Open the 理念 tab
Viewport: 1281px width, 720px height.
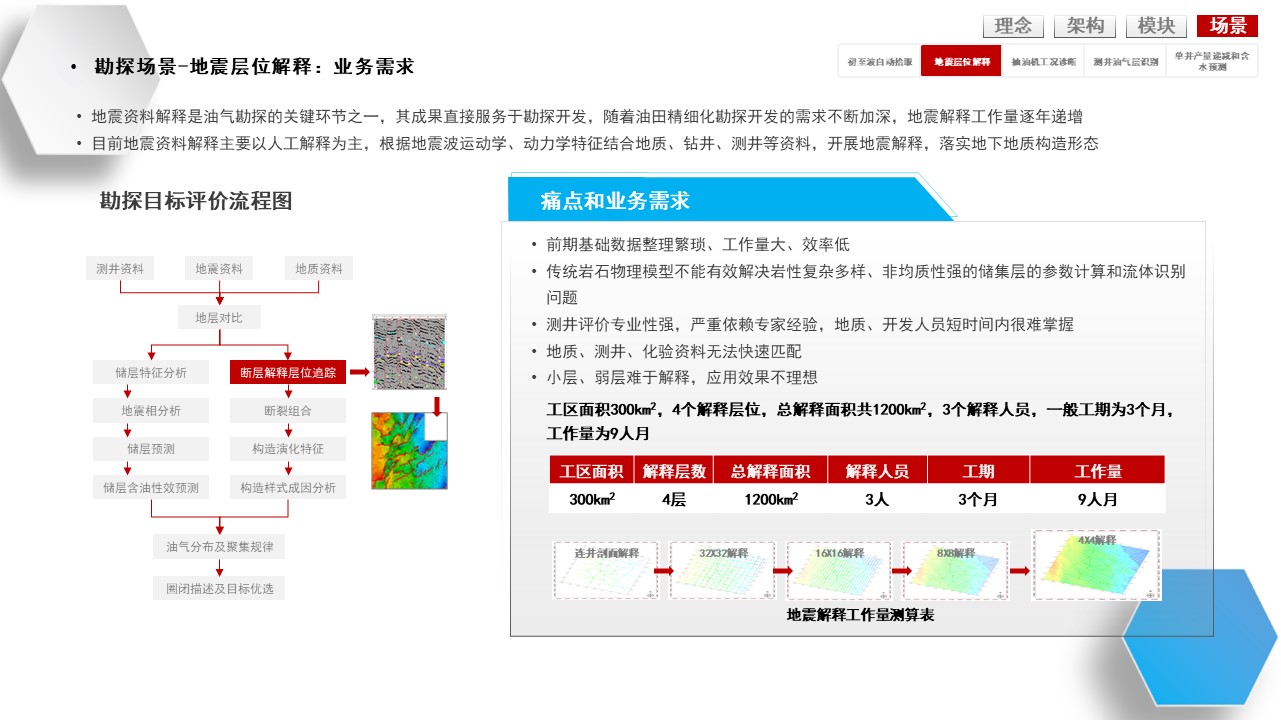click(x=1013, y=26)
